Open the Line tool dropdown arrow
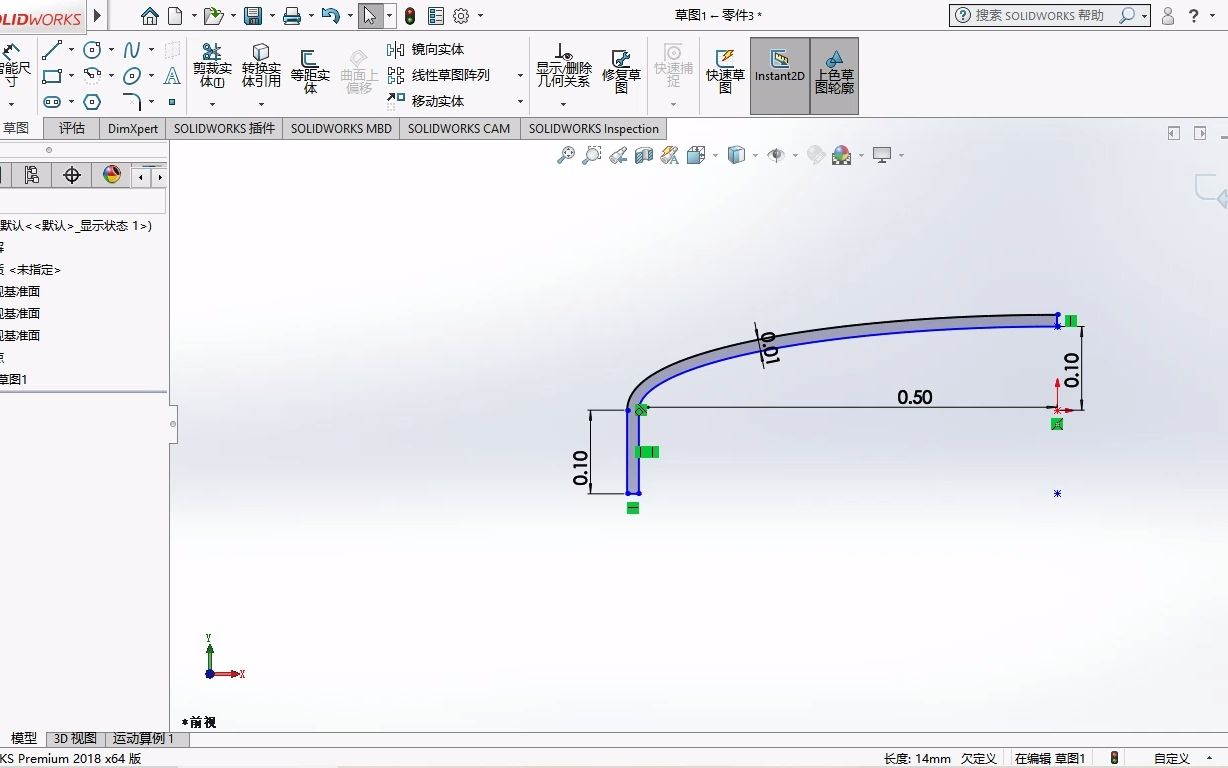This screenshot has height=768, width=1228. pos(69,50)
